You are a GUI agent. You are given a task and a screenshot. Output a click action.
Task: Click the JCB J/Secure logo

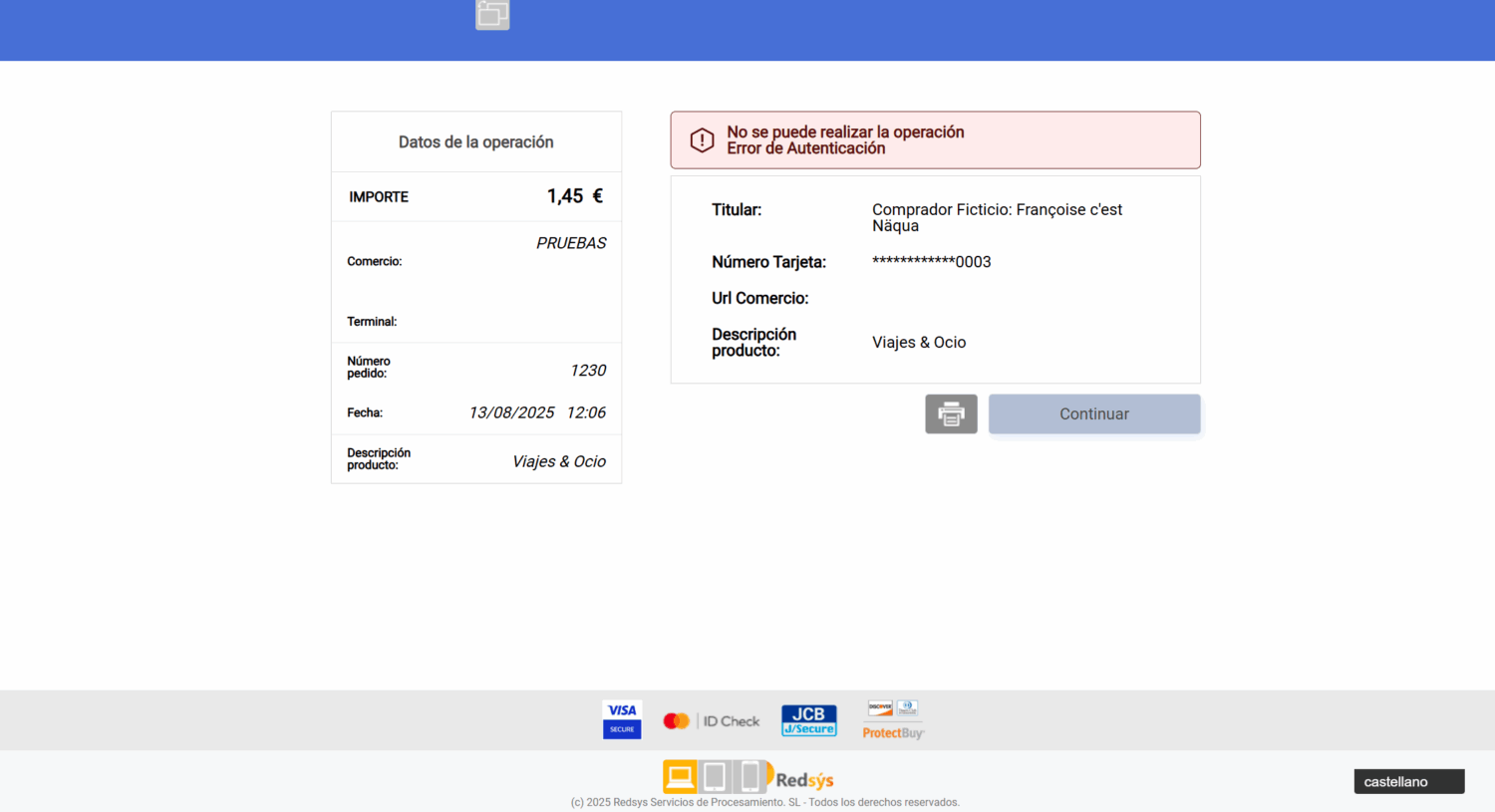[808, 720]
